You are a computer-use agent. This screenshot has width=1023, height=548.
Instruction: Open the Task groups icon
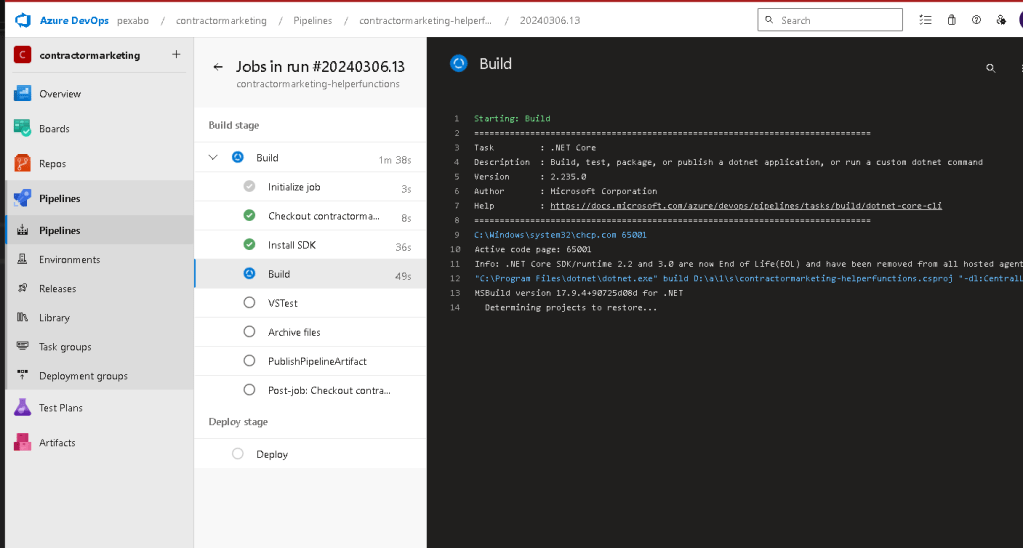22,346
